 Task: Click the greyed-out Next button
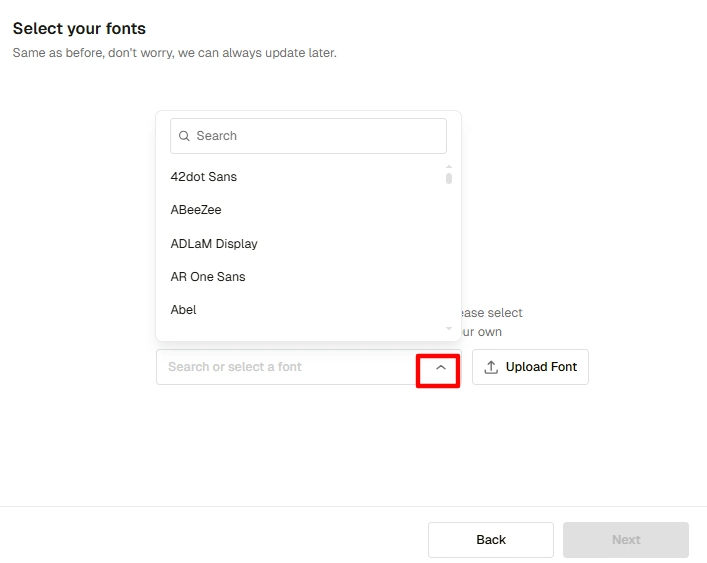pyautogui.click(x=626, y=540)
